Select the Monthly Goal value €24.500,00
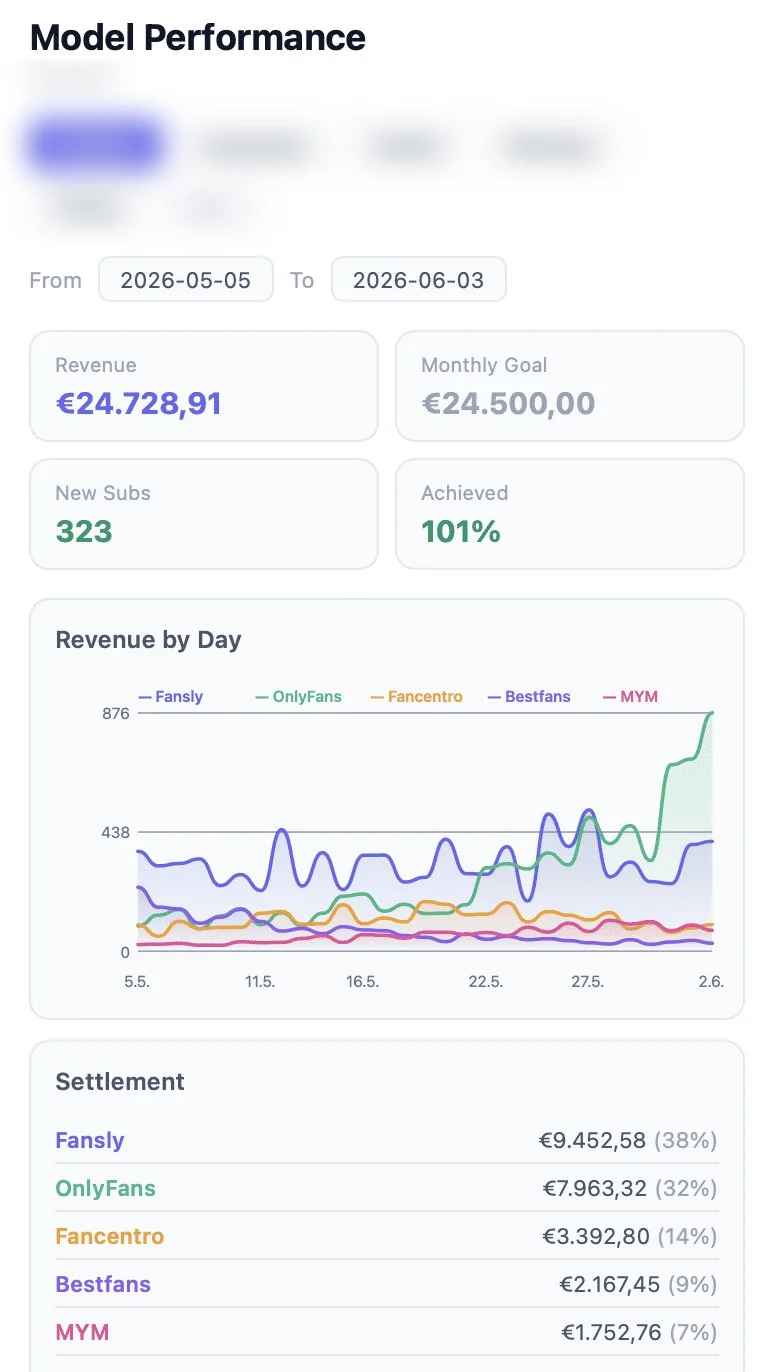 coord(508,403)
